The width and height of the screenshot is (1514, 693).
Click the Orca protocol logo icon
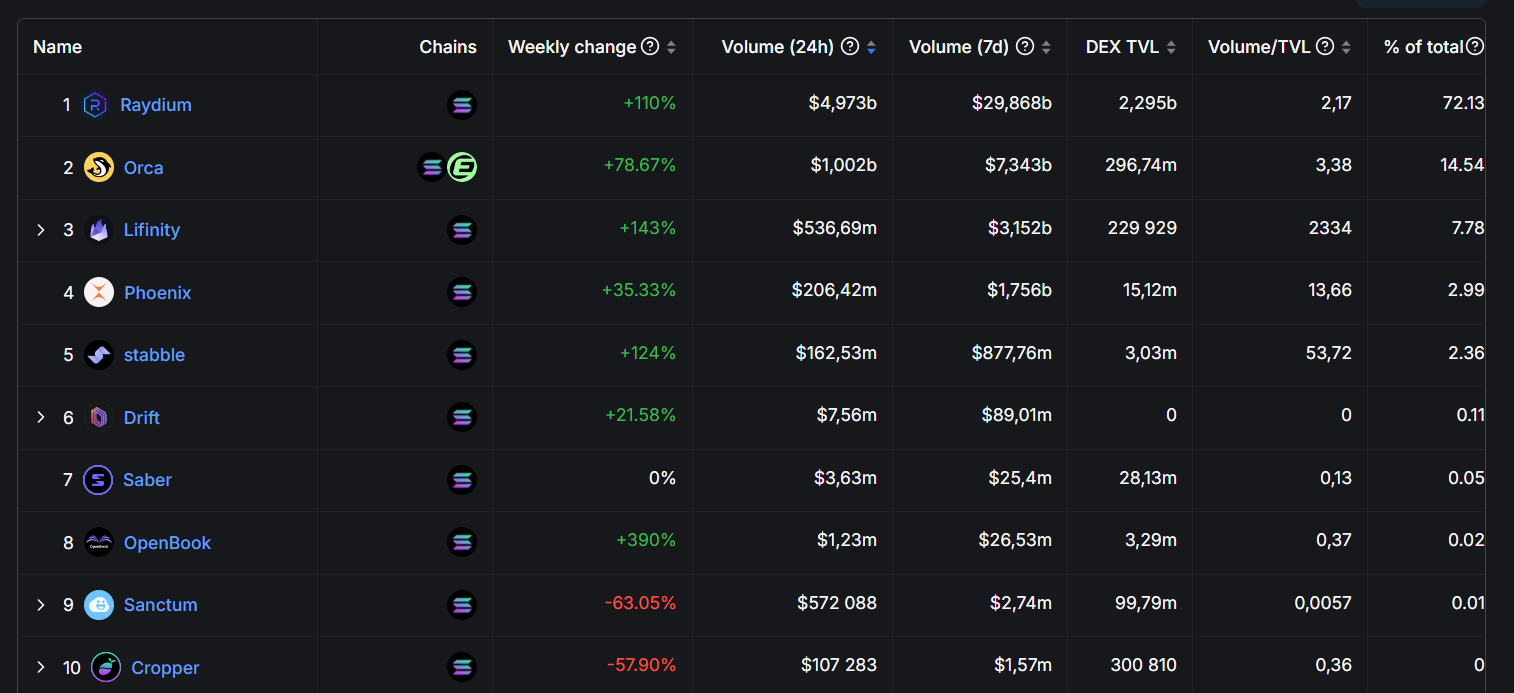[x=99, y=167]
